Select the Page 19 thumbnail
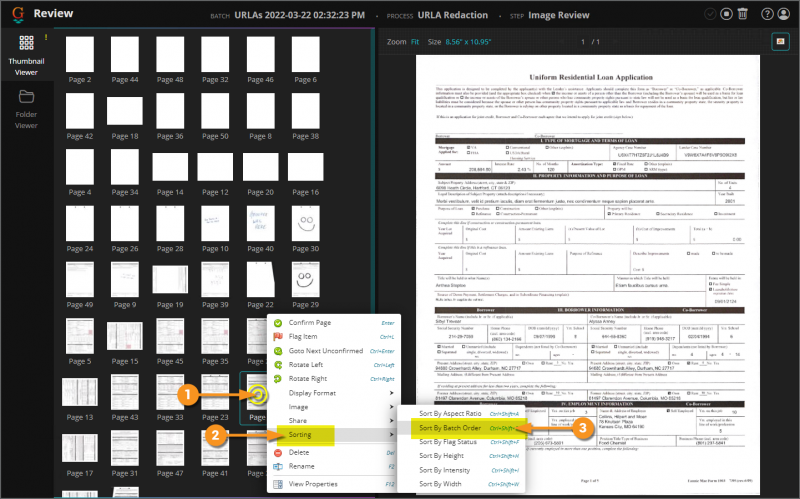The image size is (800, 499). 170,280
